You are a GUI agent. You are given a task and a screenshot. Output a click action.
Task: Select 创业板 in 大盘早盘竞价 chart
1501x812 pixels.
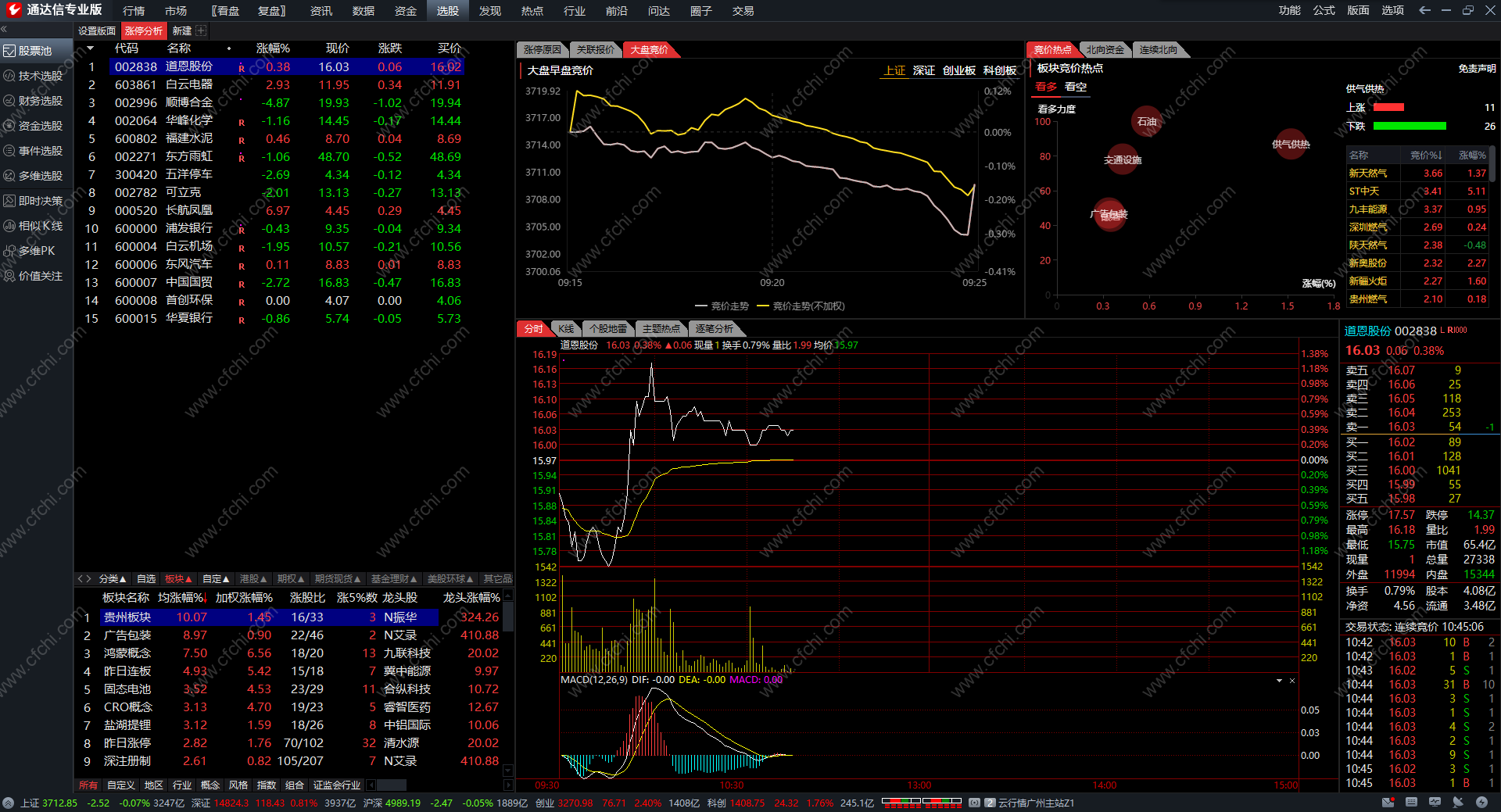coord(959,70)
